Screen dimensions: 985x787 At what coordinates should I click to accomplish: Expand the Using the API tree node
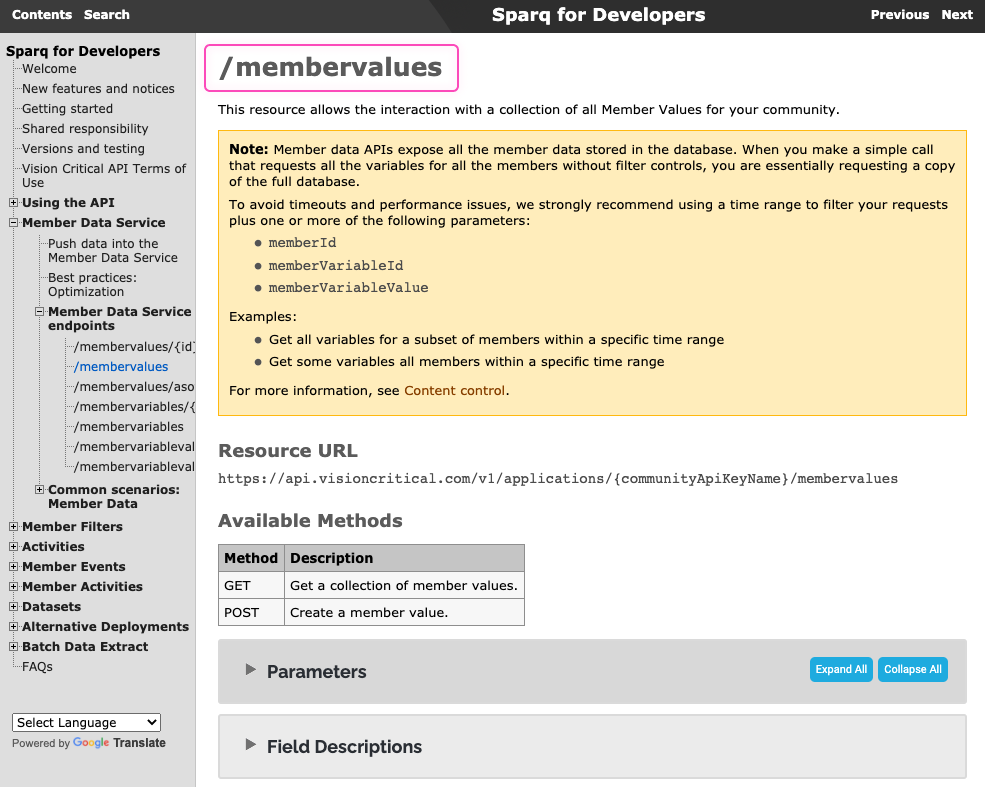(x=14, y=203)
